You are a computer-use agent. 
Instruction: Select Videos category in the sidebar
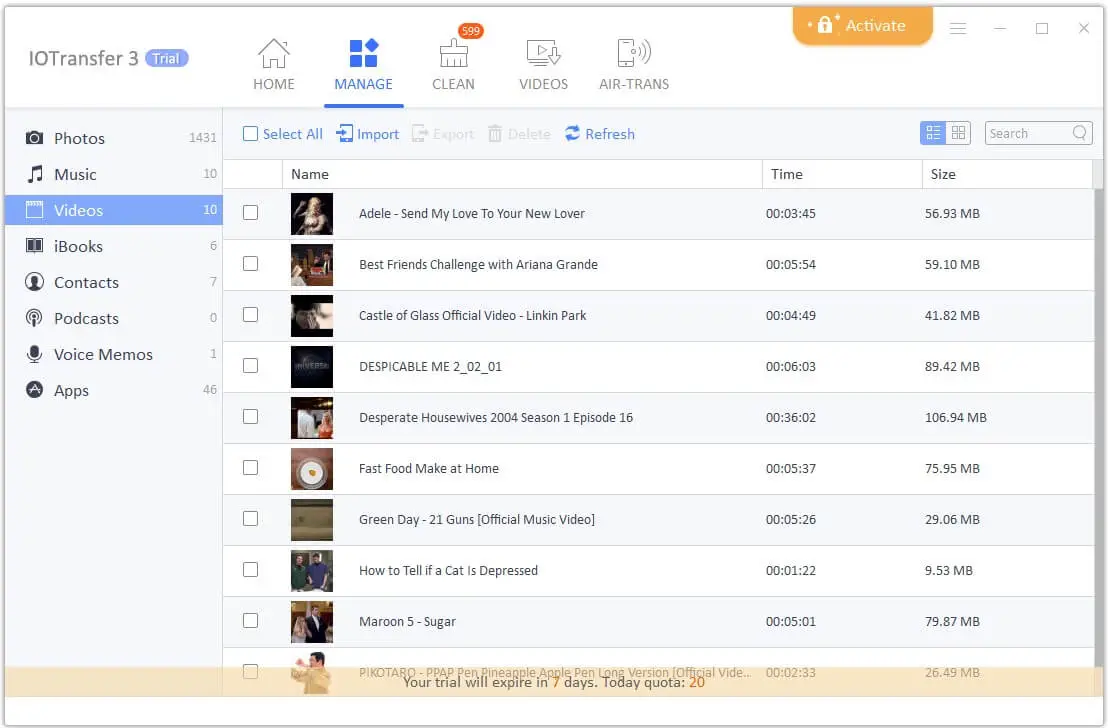(114, 210)
